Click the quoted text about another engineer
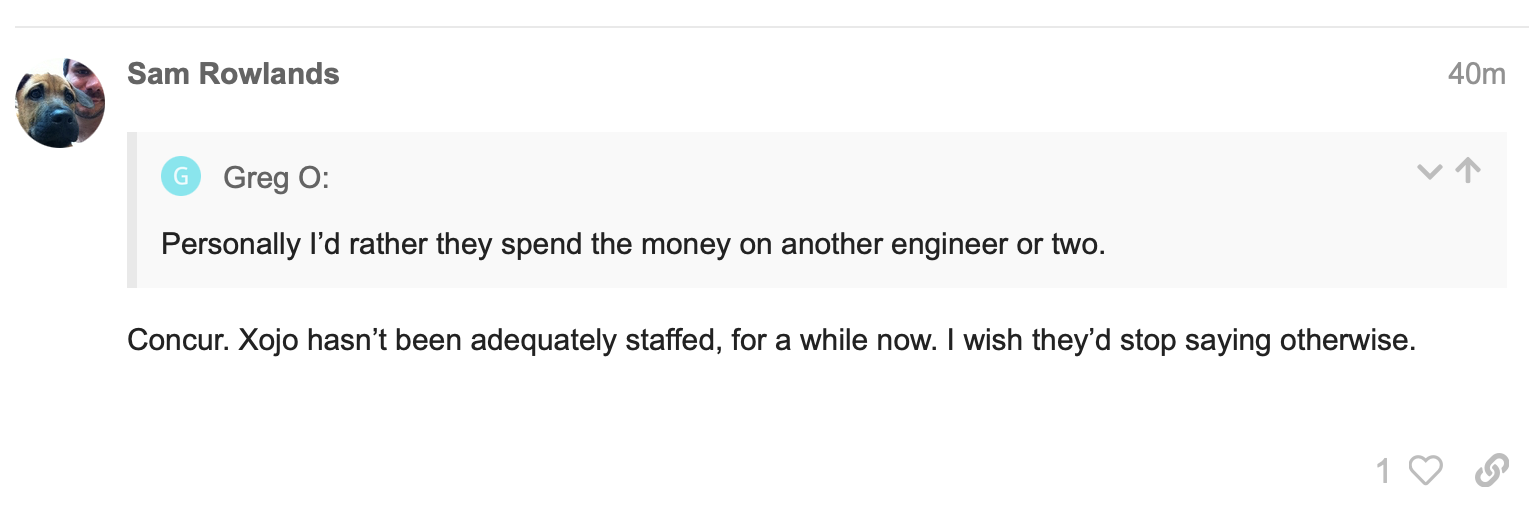Viewport: 1530px width, 516px height. point(633,244)
